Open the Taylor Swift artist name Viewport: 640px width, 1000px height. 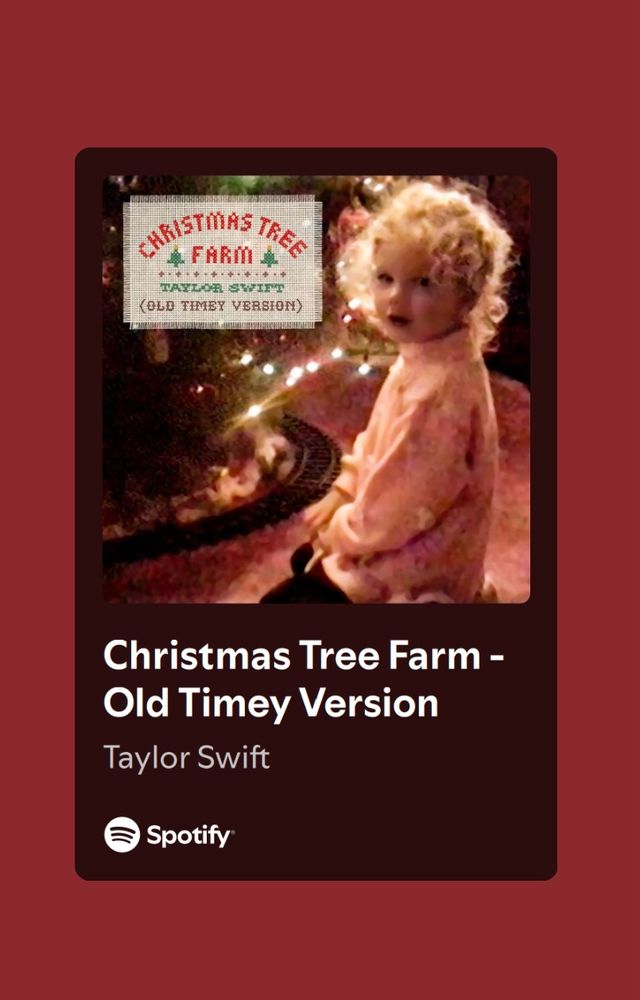tap(186, 757)
